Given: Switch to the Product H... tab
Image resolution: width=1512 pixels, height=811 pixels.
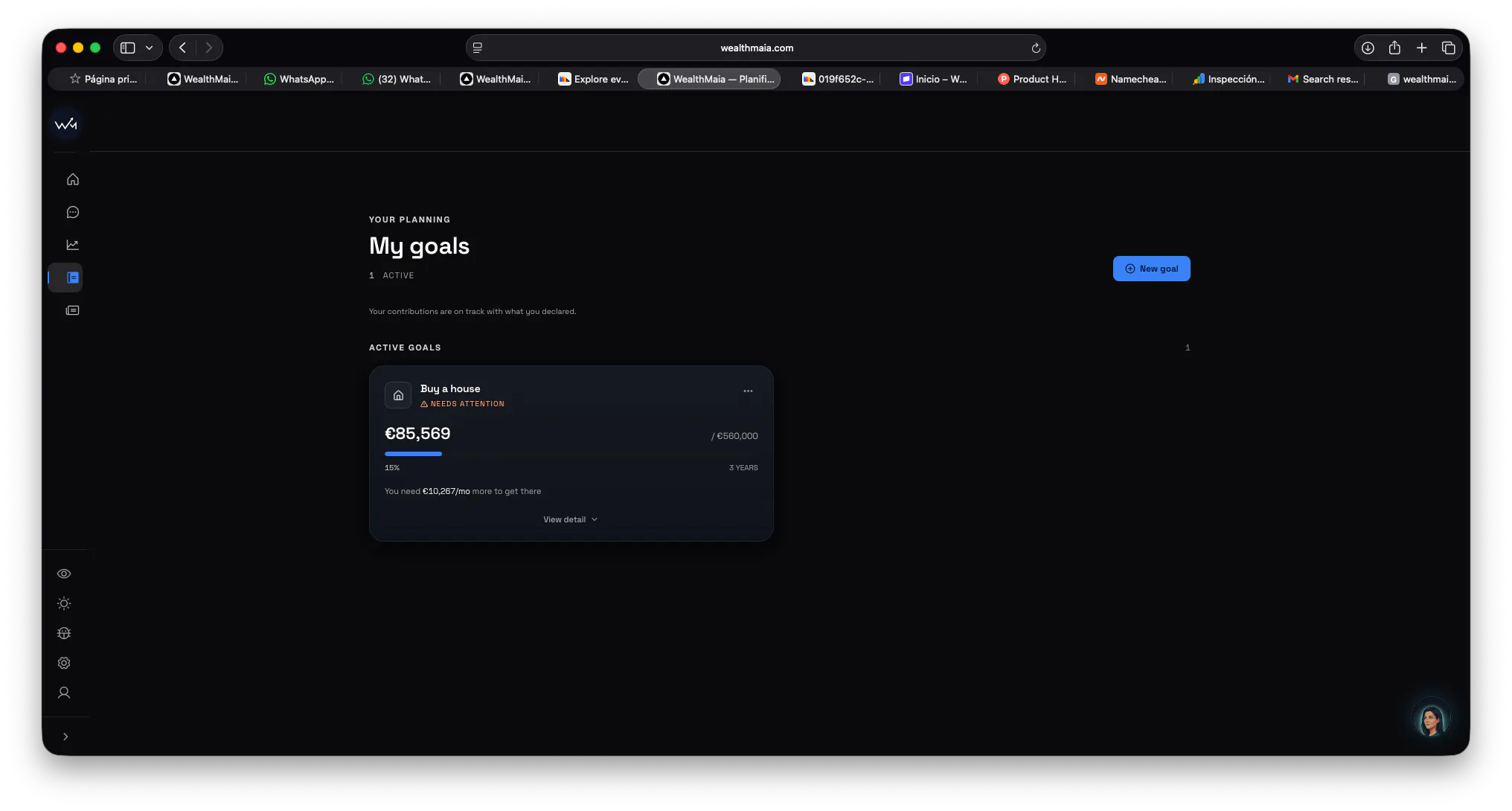Looking at the screenshot, I should (1031, 79).
